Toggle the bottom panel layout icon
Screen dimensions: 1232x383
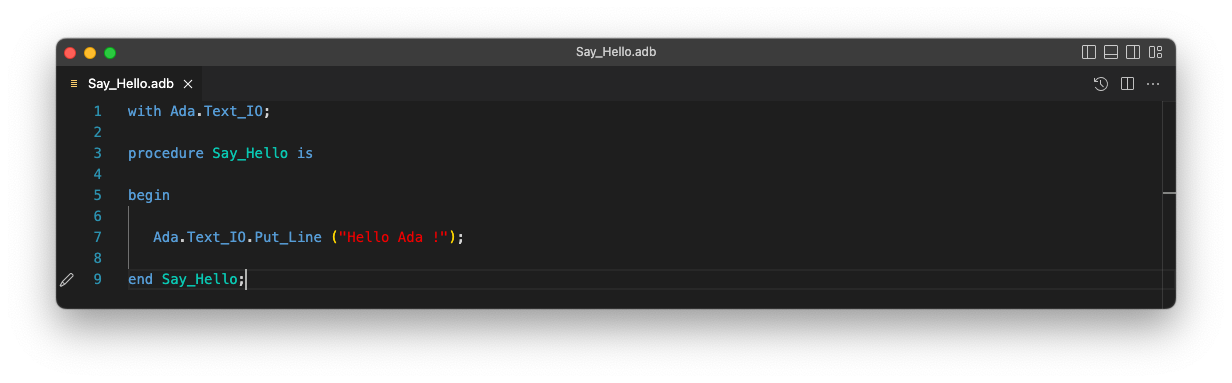[1111, 52]
